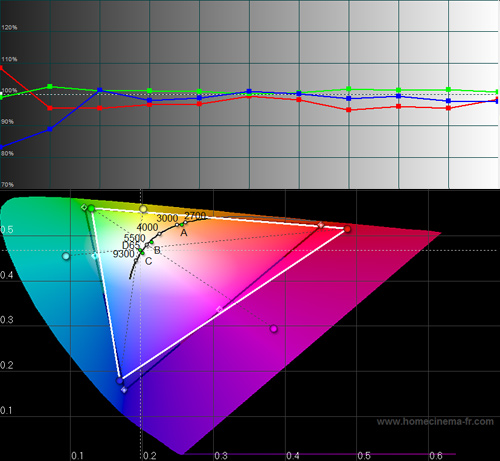This screenshot has height=461, width=500.
Task: Click the blue curve's lowest starting point
Action: (1, 147)
